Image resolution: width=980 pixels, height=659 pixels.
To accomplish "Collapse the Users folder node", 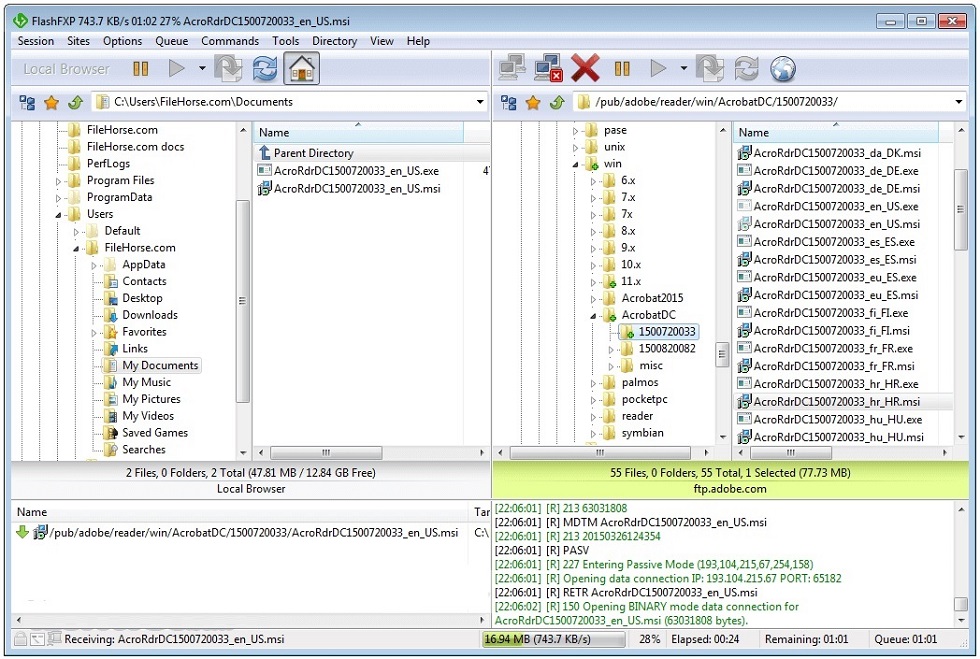I will (58, 215).
